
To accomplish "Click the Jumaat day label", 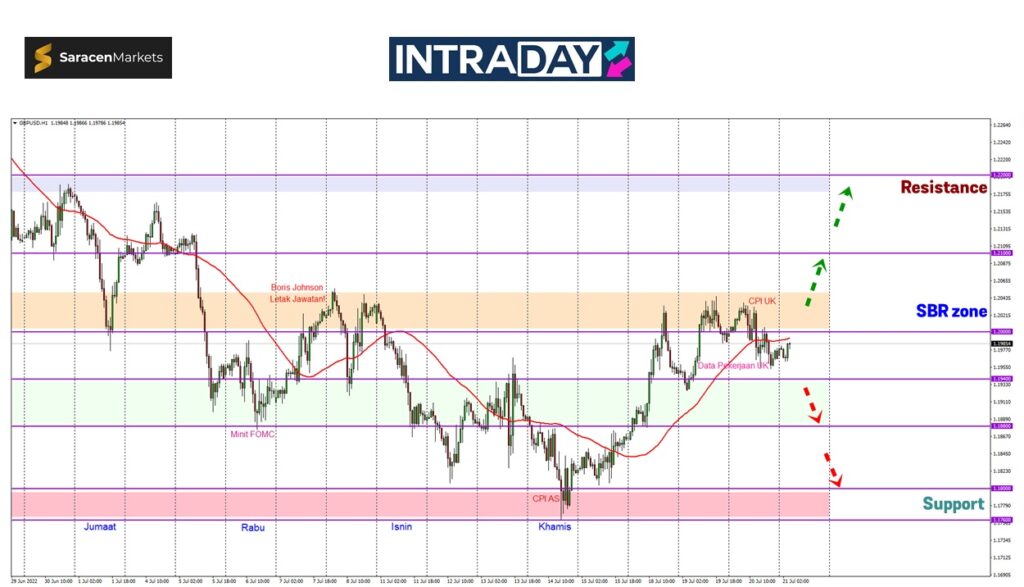I will 99,526.
